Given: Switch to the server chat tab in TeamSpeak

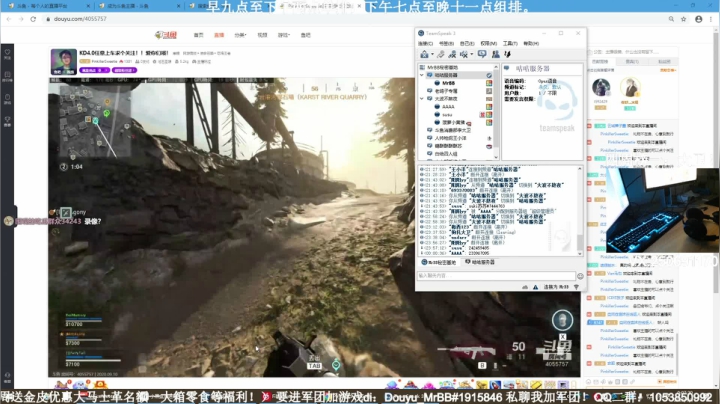Looking at the screenshot, I should 439,262.
